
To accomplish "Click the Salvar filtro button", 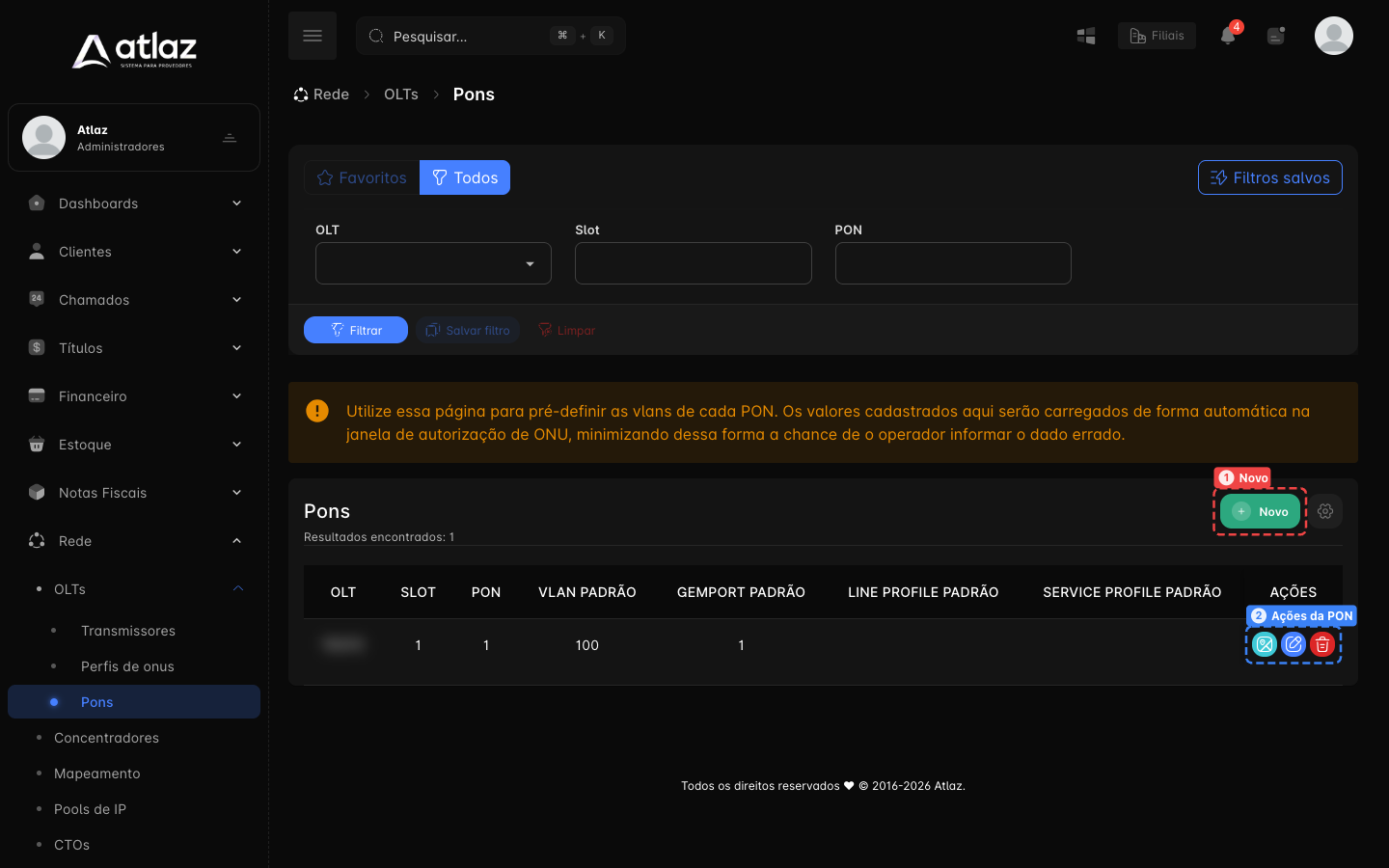I will pos(468,330).
